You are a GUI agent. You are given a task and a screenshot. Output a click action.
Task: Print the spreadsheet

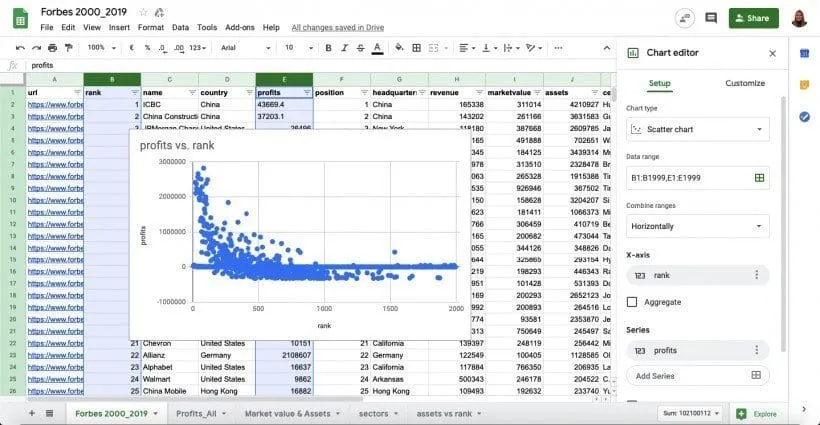point(52,48)
